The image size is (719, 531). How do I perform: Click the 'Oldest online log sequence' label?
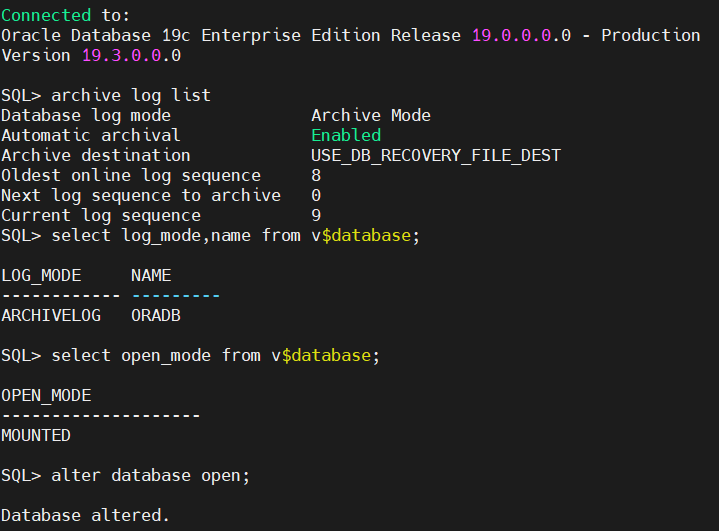click(x=131, y=175)
